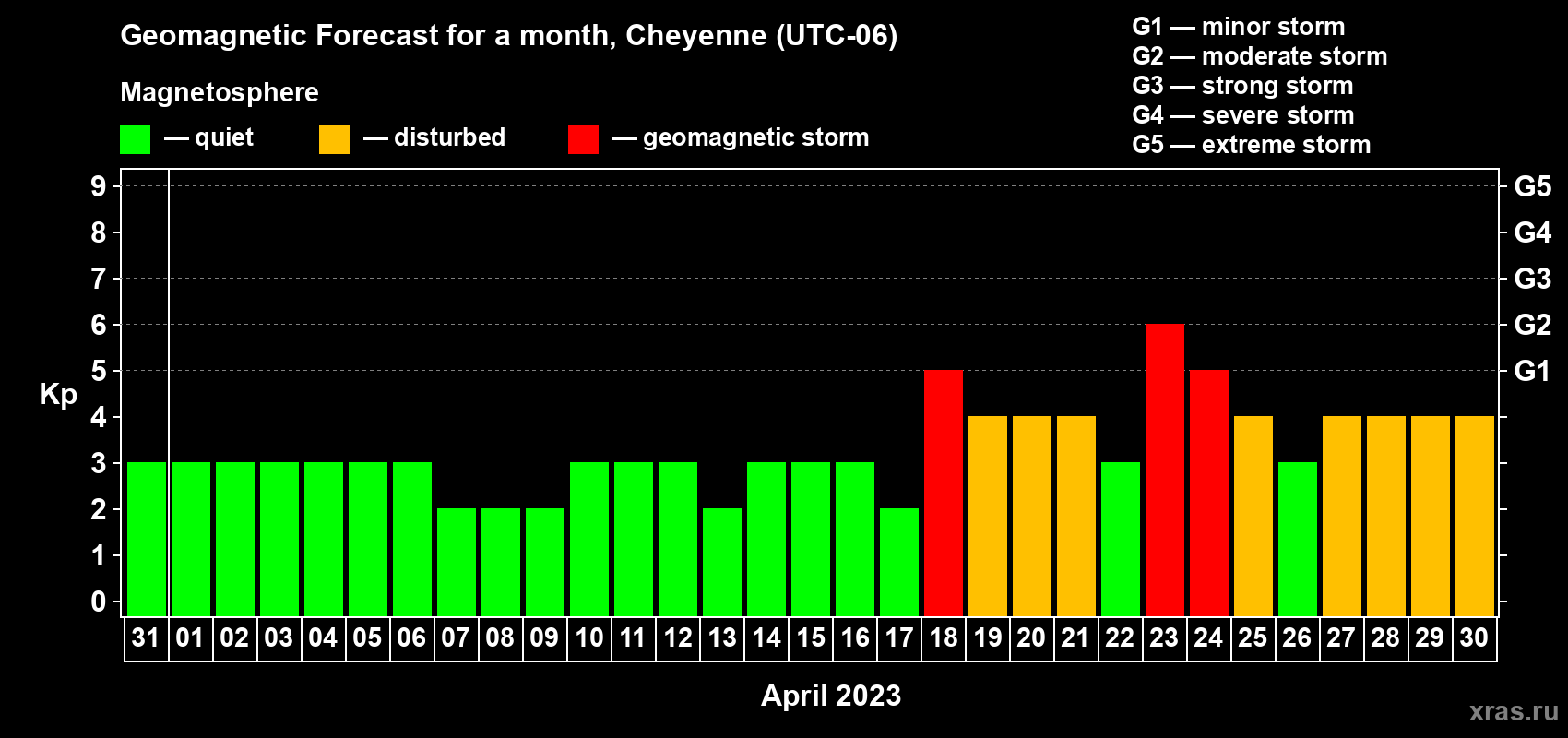
Task: Click the red geomagnetic storm legend swatch
Action: point(583,139)
